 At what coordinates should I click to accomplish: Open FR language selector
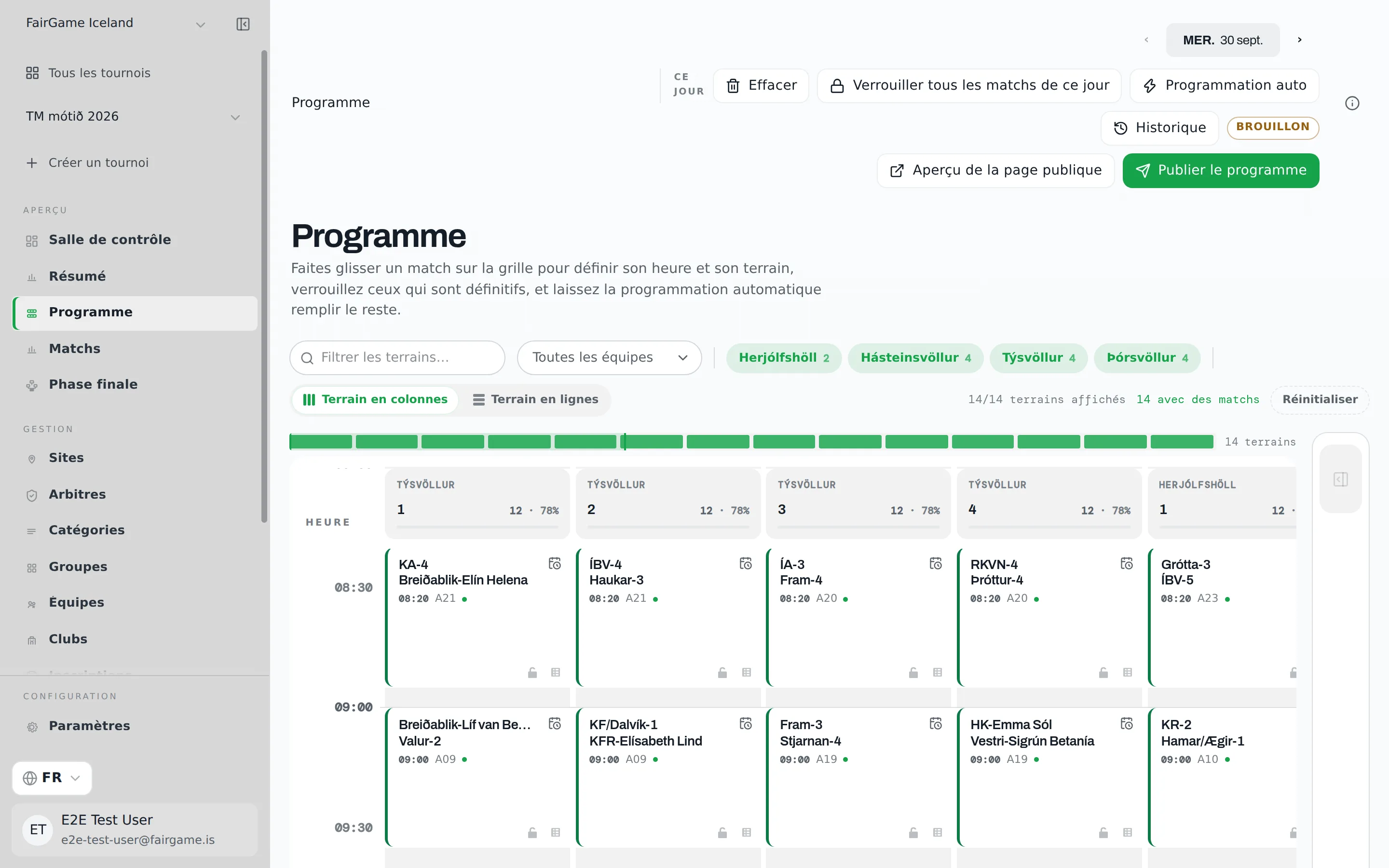pos(52,778)
